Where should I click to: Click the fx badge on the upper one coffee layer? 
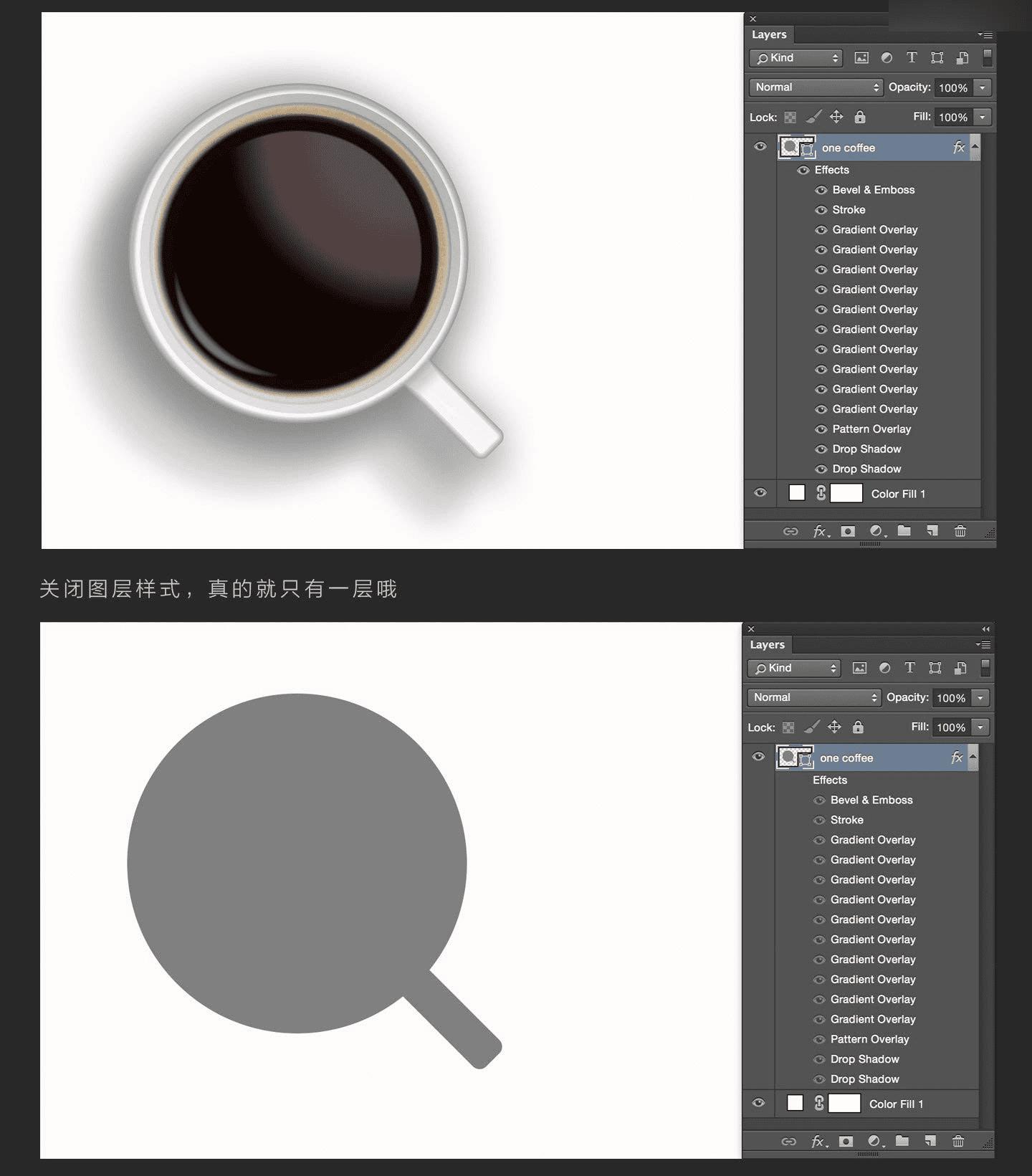pyautogui.click(x=959, y=147)
